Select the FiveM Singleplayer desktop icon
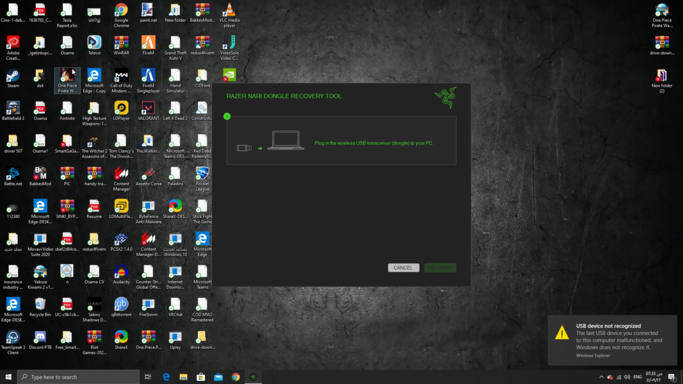The height and width of the screenshot is (384, 683). pyautogui.click(x=148, y=81)
